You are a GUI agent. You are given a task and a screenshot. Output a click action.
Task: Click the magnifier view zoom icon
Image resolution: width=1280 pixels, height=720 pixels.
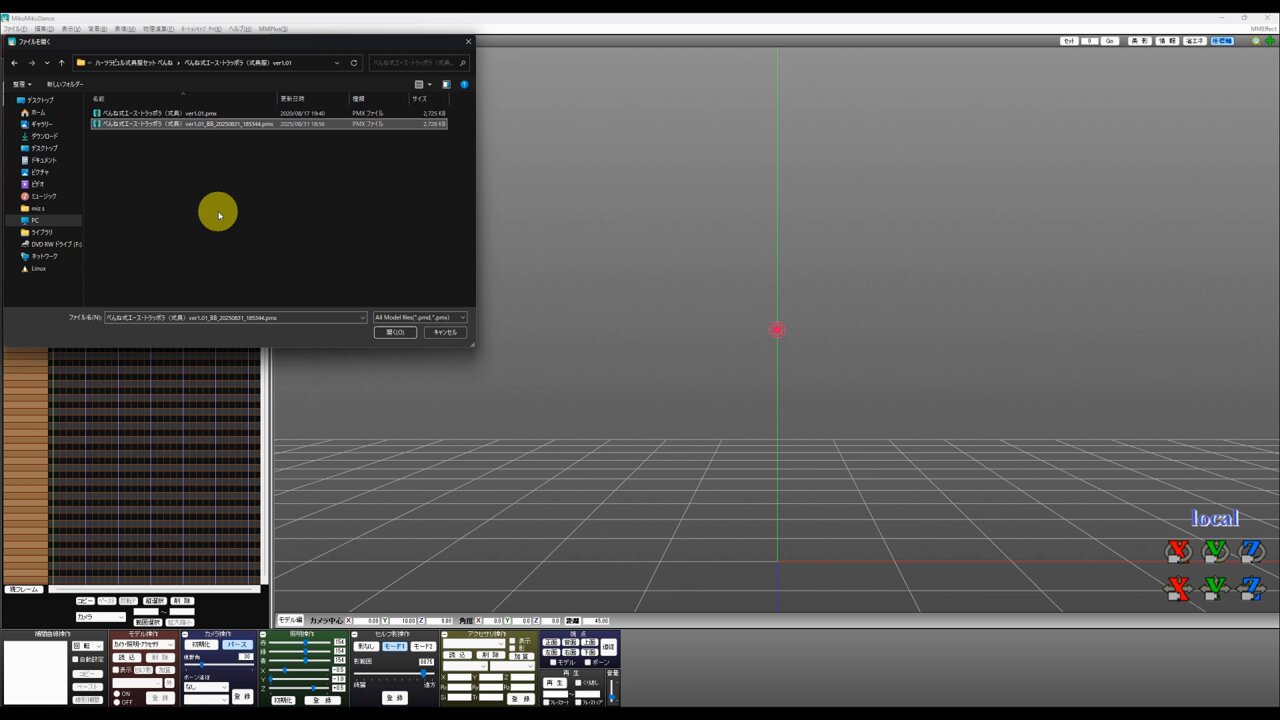point(1257,41)
